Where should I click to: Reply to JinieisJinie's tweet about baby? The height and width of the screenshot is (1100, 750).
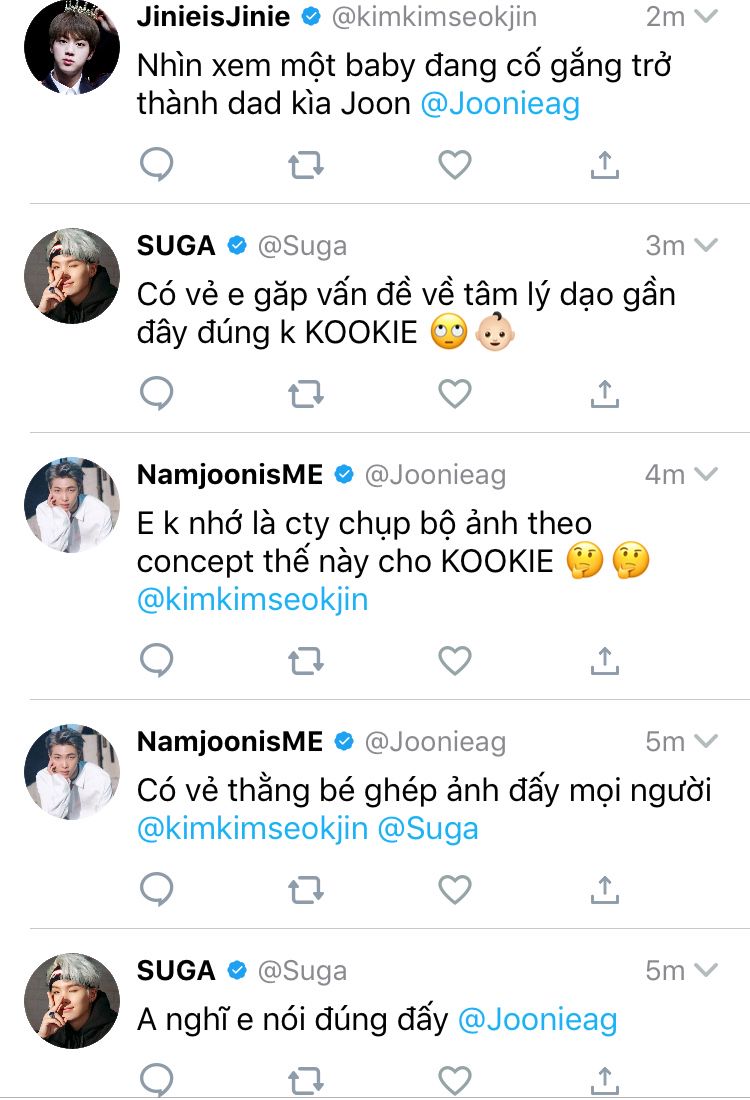click(156, 165)
